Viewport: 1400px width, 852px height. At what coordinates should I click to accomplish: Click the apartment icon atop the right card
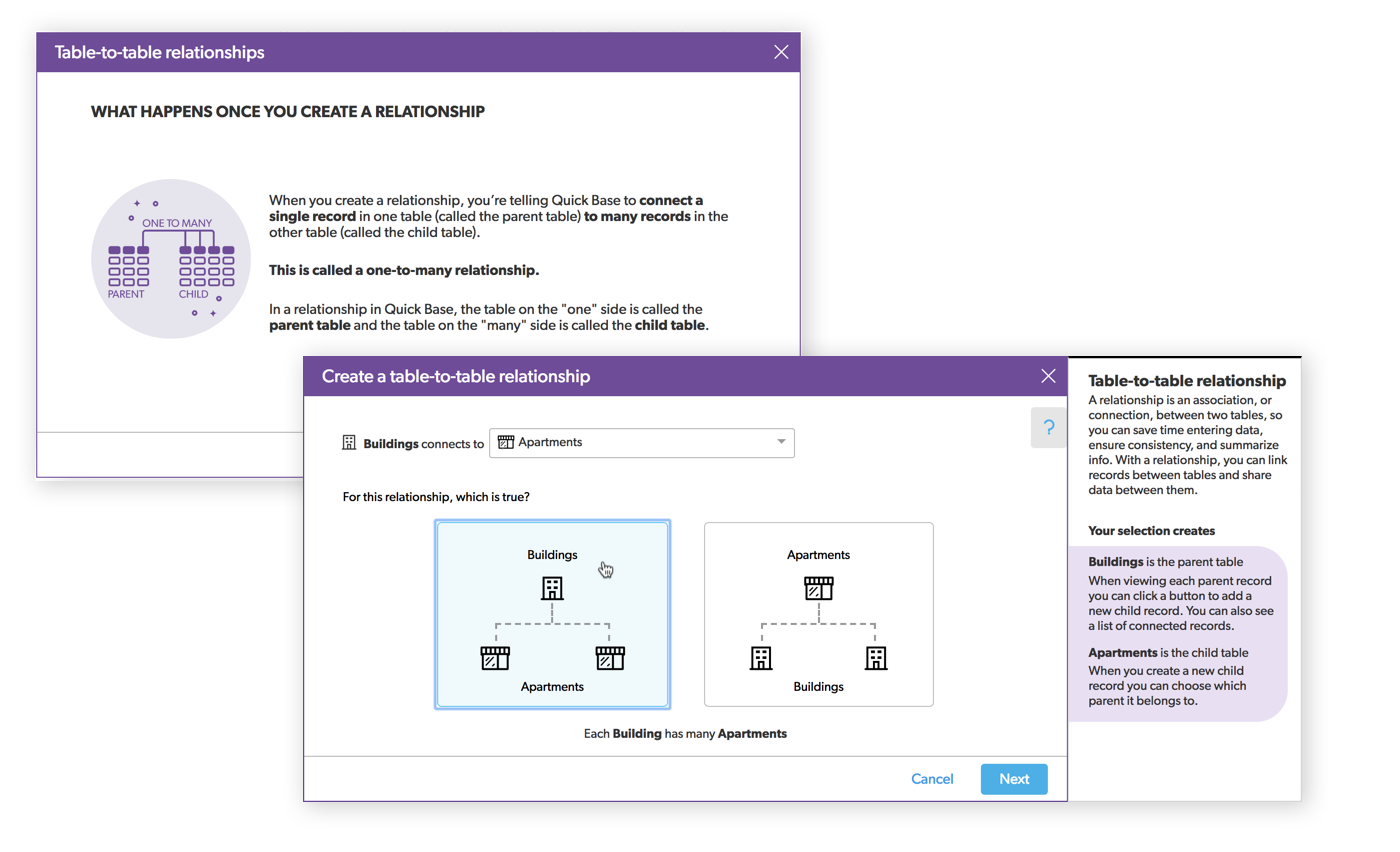coord(818,588)
